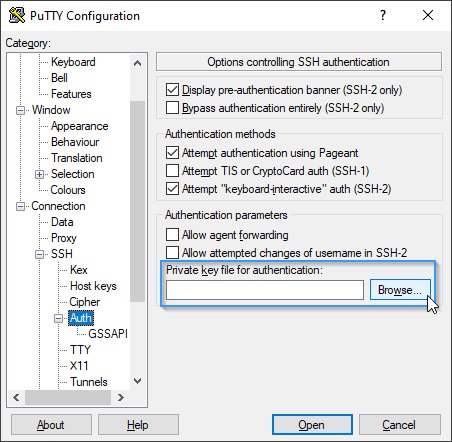Open GSSAPI settings under Auth
Viewport: 452px width, 442px height.
[x=108, y=334]
